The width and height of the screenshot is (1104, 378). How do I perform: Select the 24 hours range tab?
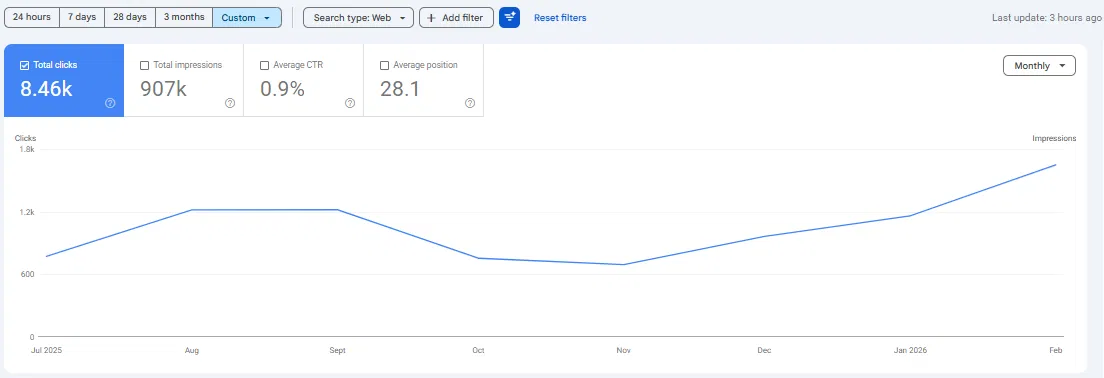[x=32, y=18]
